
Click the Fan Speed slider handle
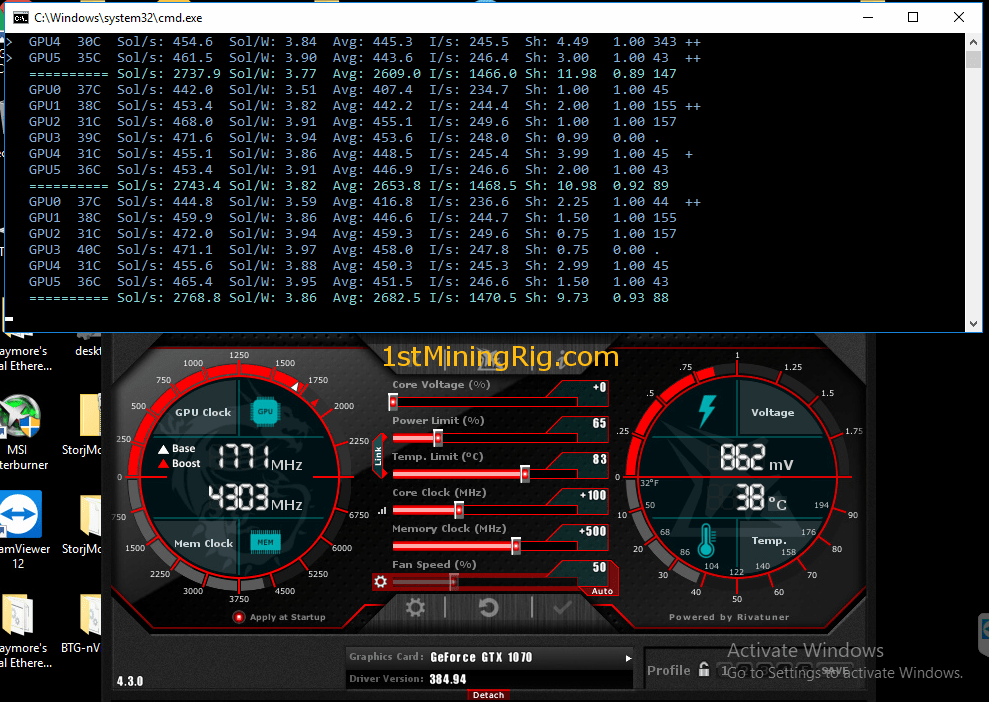click(453, 581)
